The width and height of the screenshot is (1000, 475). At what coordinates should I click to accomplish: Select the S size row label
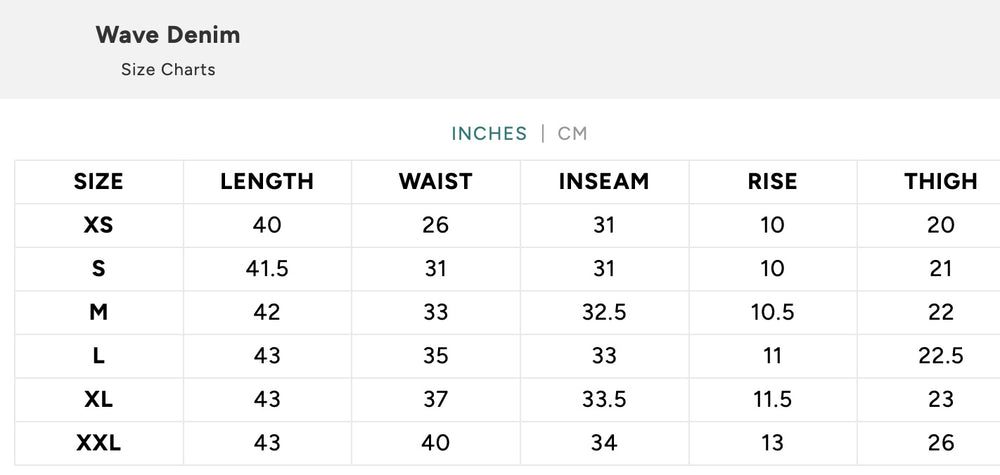point(98,268)
